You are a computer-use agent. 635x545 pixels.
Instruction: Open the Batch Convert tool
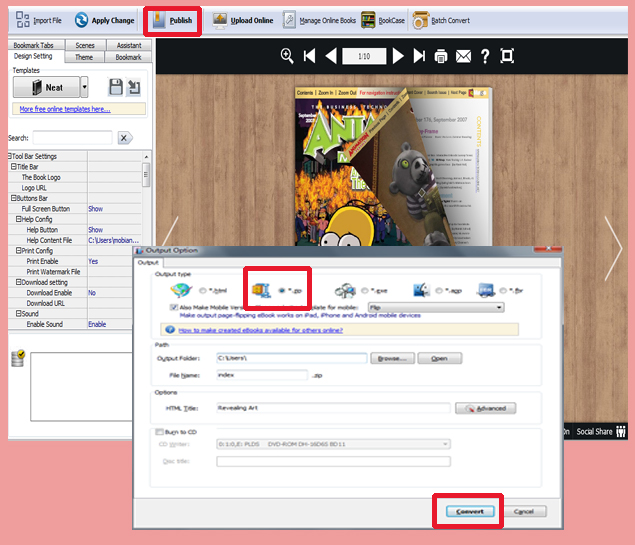441,20
